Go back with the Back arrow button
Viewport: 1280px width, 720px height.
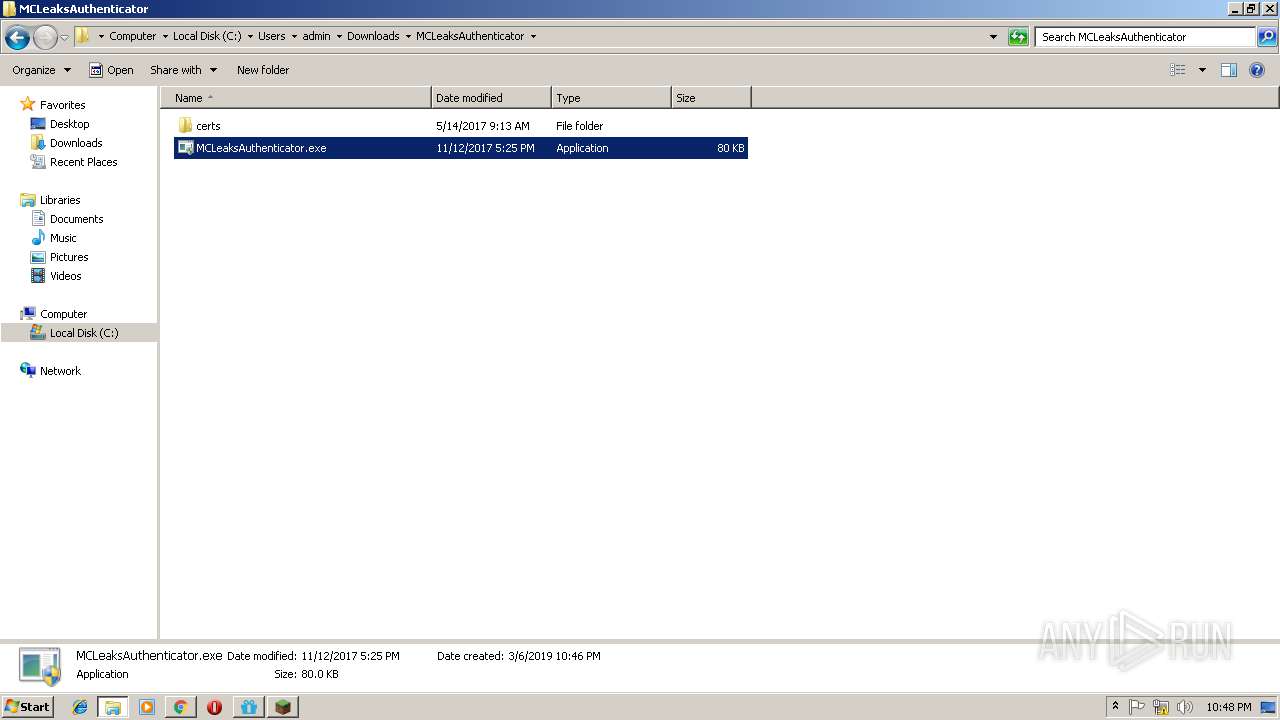tap(17, 38)
